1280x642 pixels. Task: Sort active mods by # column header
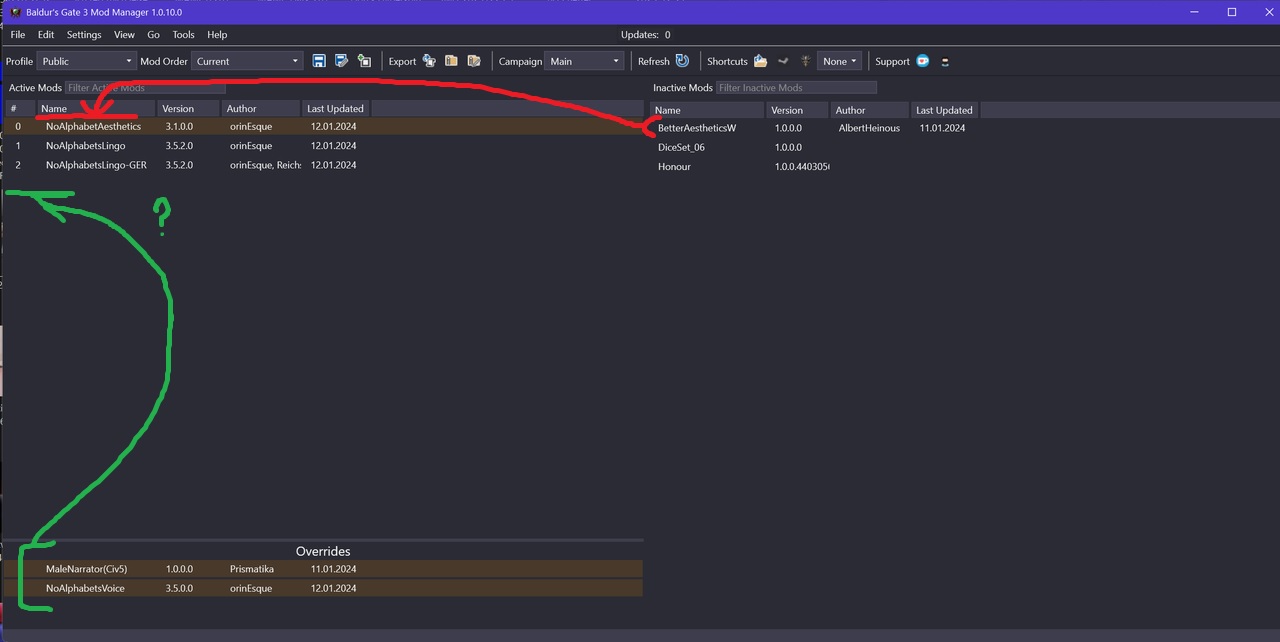20,108
